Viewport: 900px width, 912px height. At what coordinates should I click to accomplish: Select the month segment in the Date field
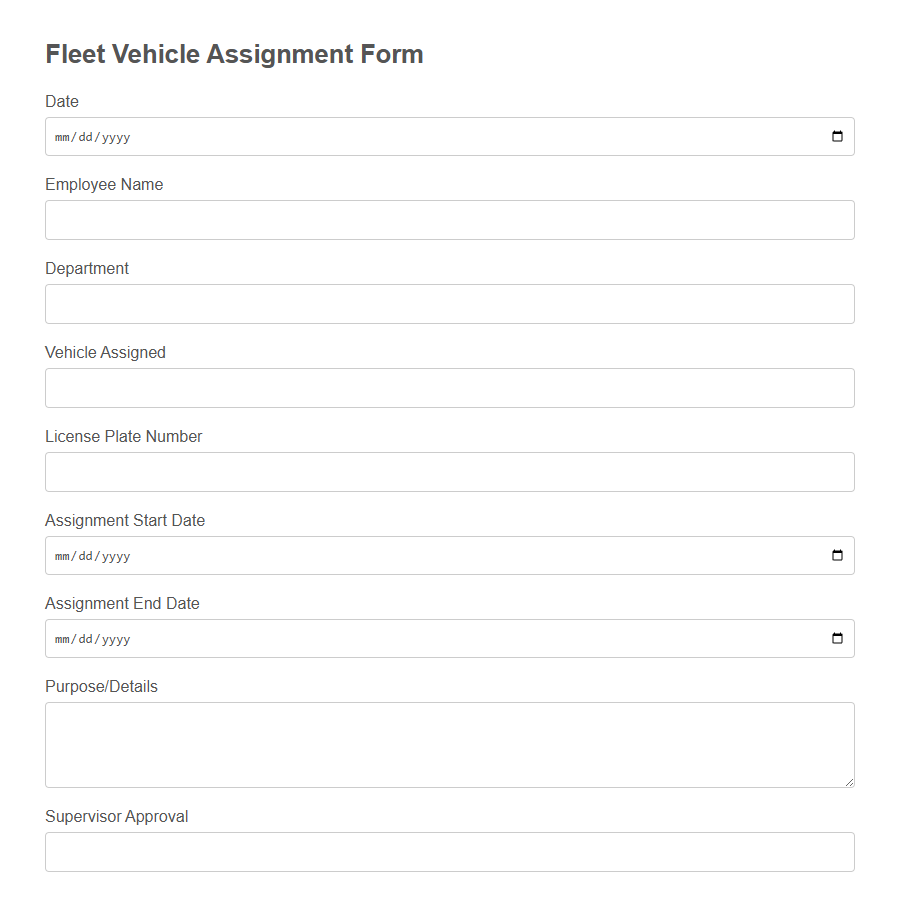60,137
